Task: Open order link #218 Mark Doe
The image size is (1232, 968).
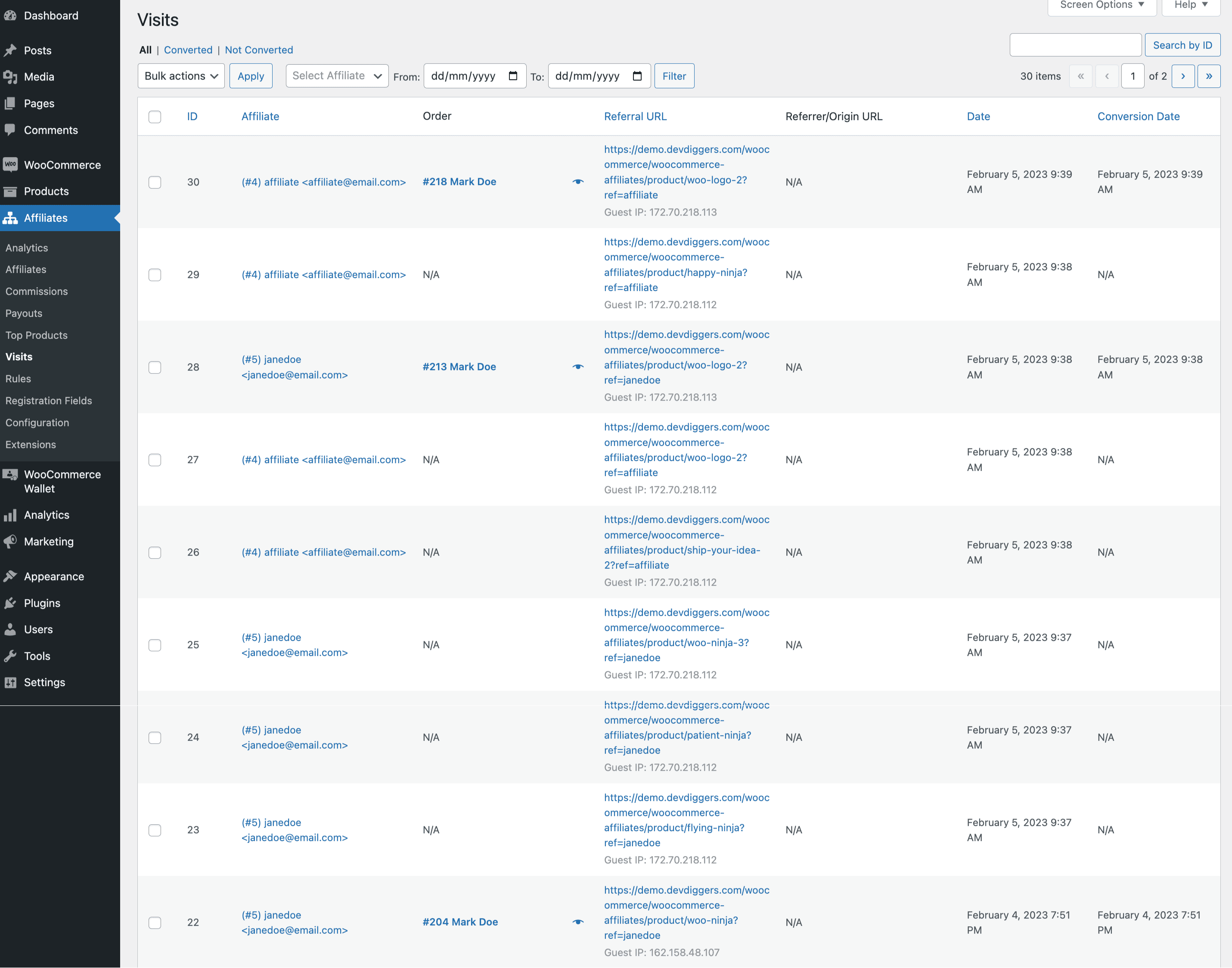Action: (x=459, y=182)
